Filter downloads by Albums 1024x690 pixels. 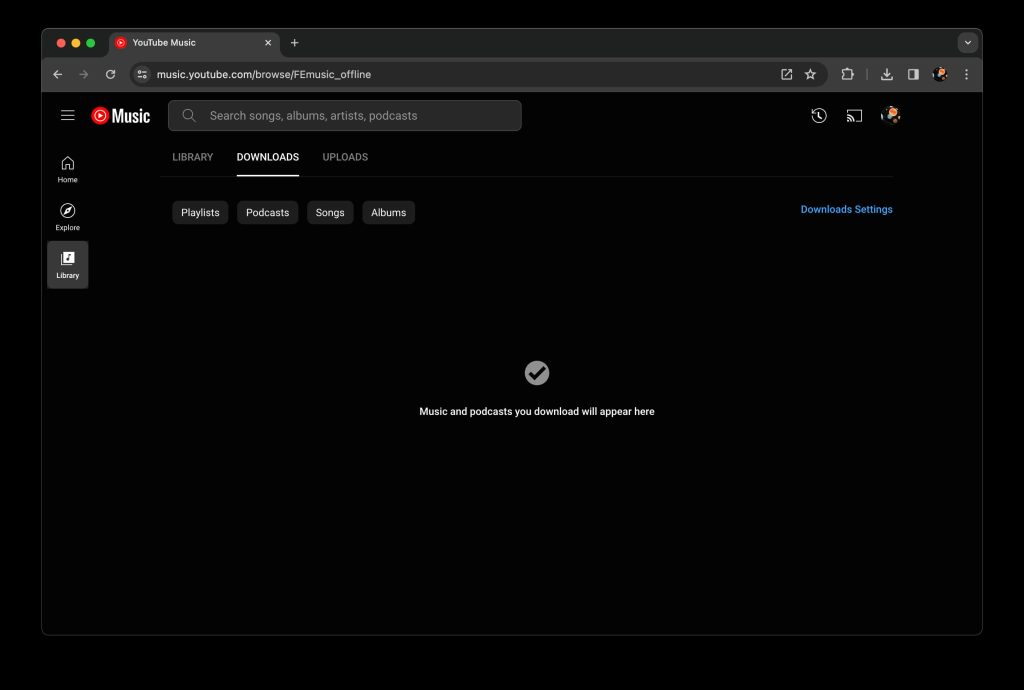(x=389, y=213)
